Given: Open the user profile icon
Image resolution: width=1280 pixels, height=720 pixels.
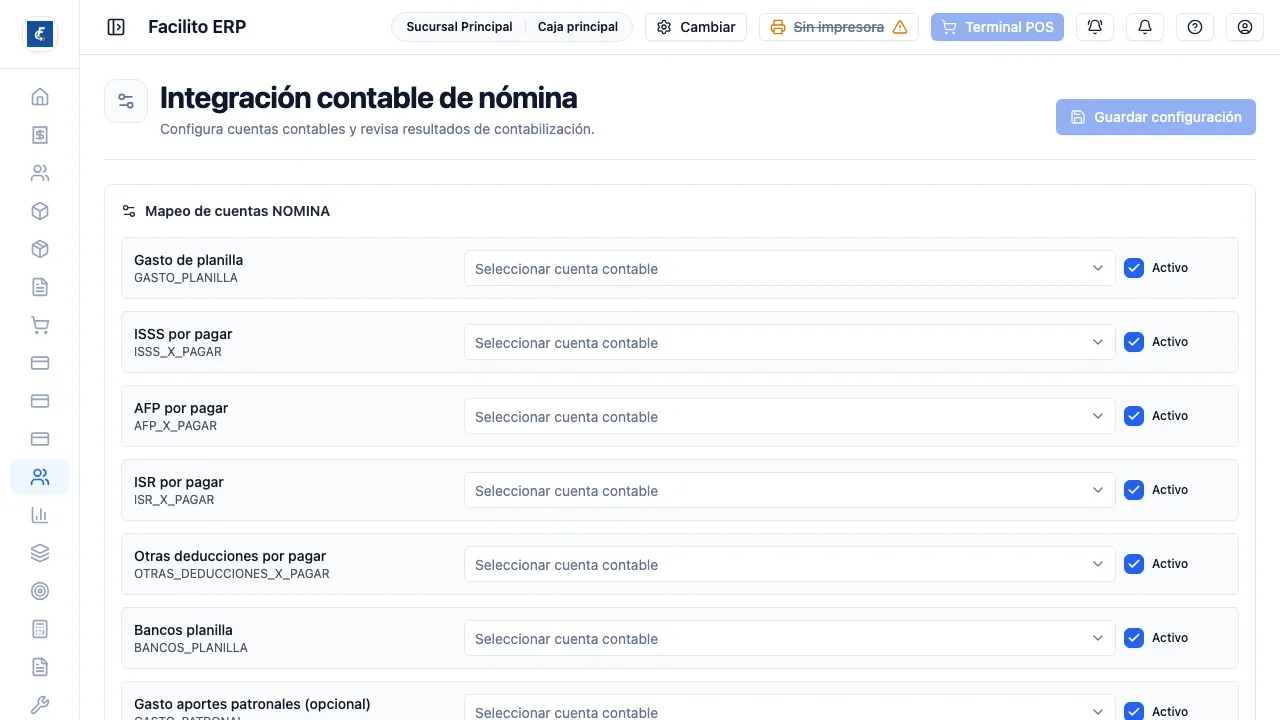Looking at the screenshot, I should point(1245,27).
